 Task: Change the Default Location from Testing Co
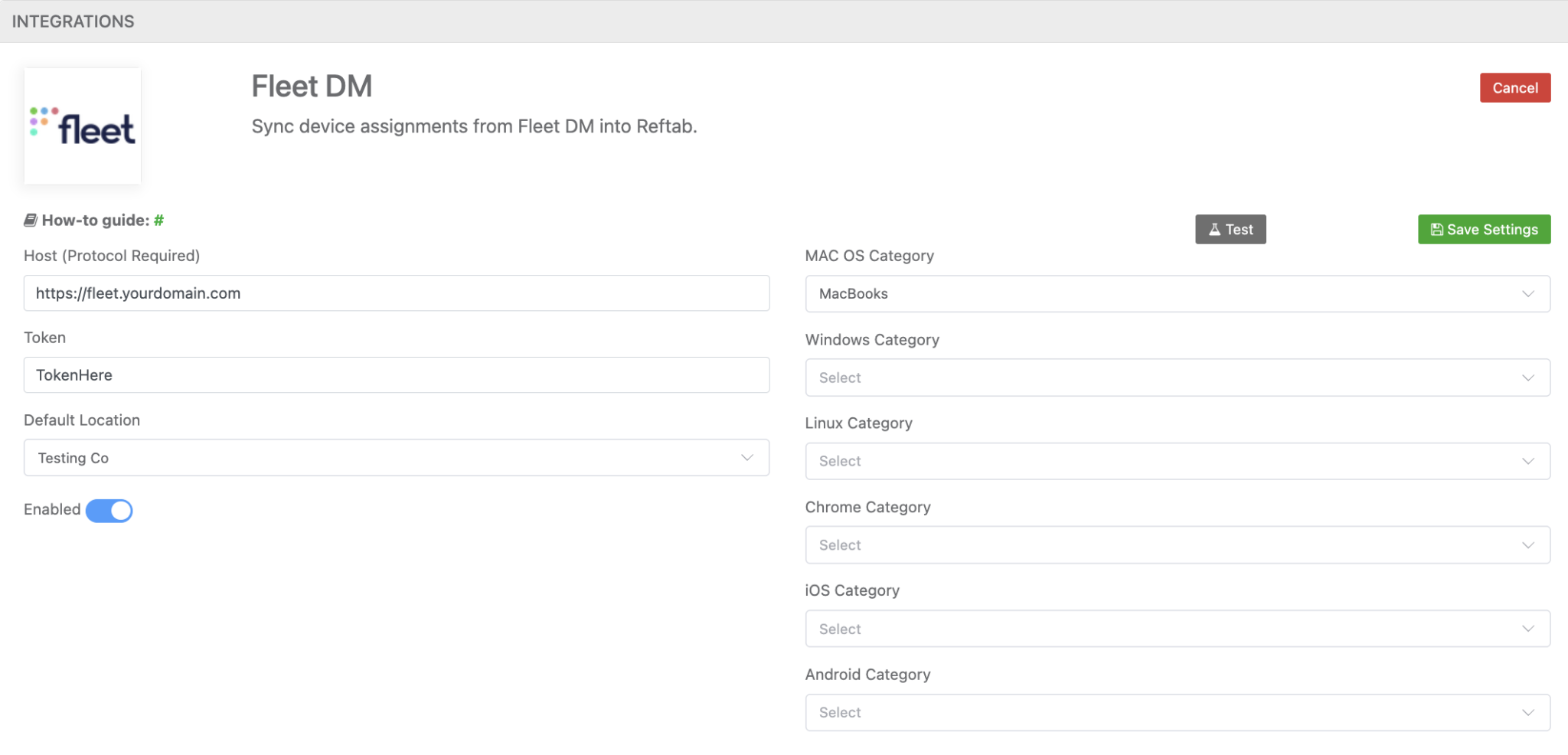(x=396, y=457)
